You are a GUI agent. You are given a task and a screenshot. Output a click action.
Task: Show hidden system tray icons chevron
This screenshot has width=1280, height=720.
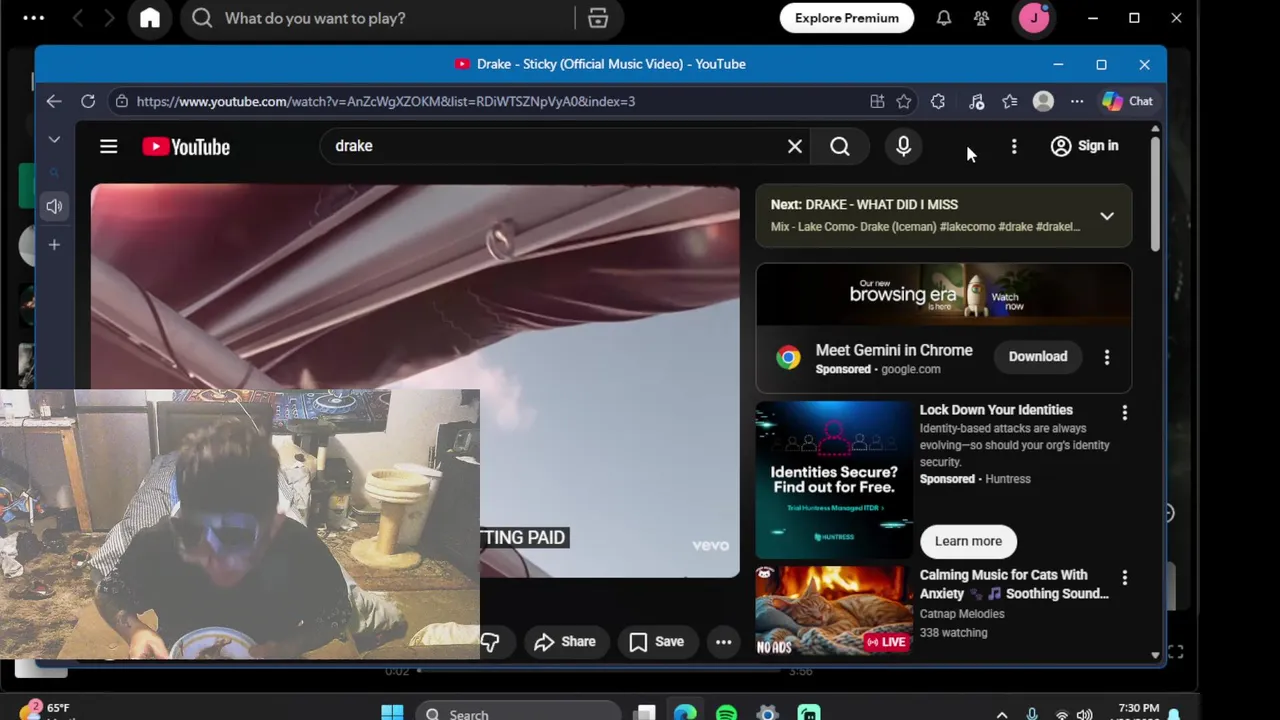(1002, 714)
